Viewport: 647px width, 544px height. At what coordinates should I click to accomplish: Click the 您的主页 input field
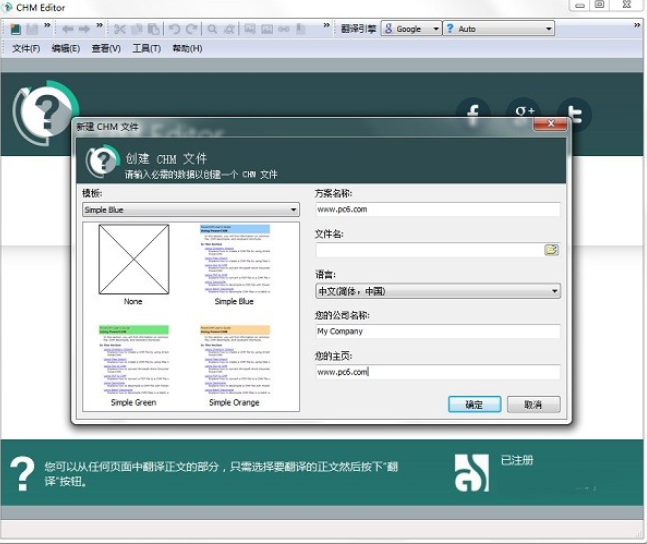click(438, 372)
